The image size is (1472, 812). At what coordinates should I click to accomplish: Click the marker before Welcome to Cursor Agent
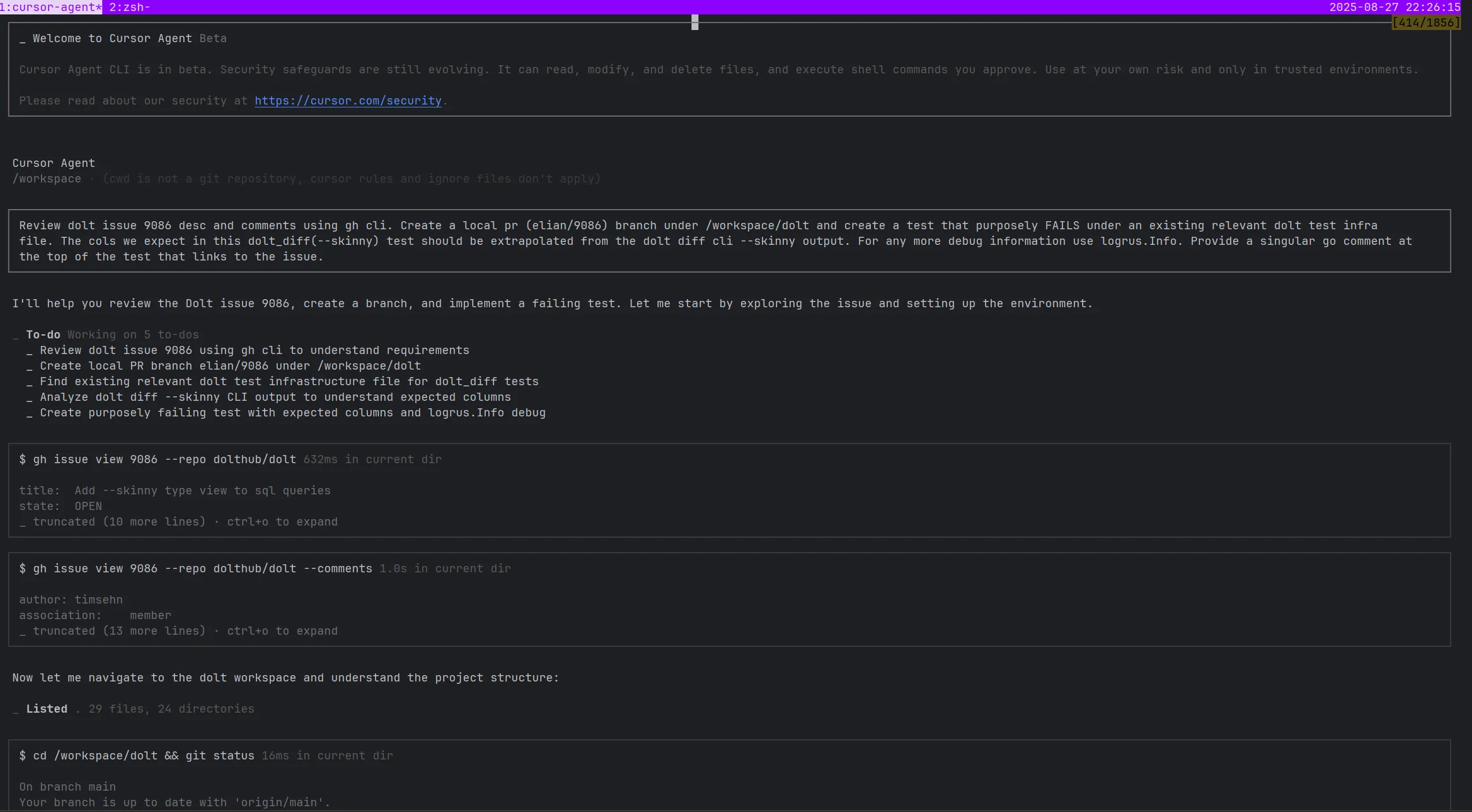[x=23, y=39]
